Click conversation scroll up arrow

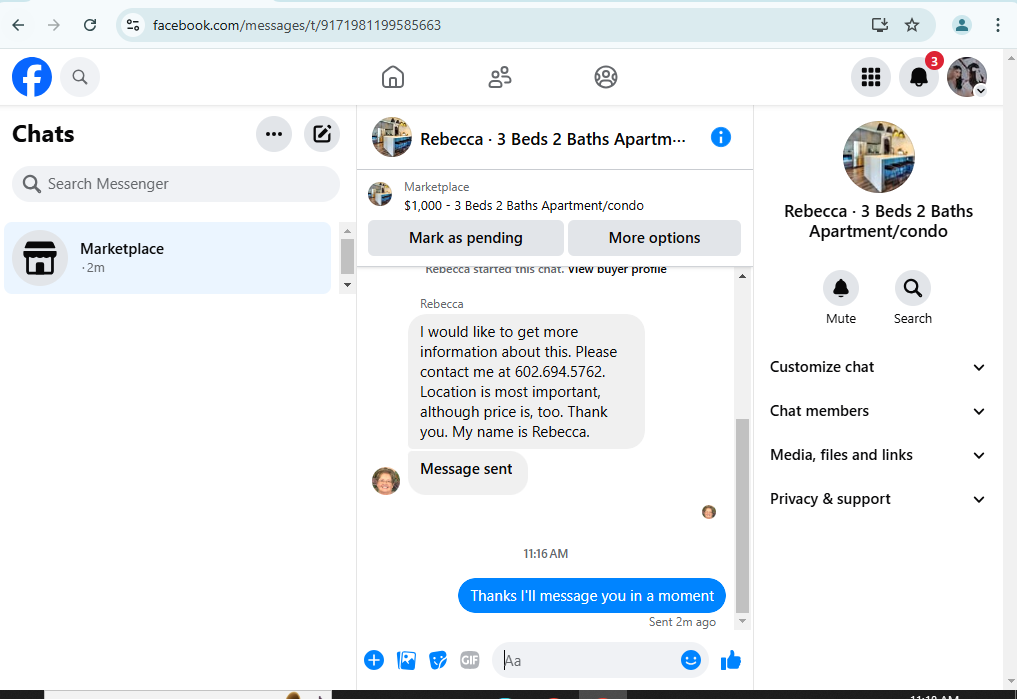click(743, 276)
